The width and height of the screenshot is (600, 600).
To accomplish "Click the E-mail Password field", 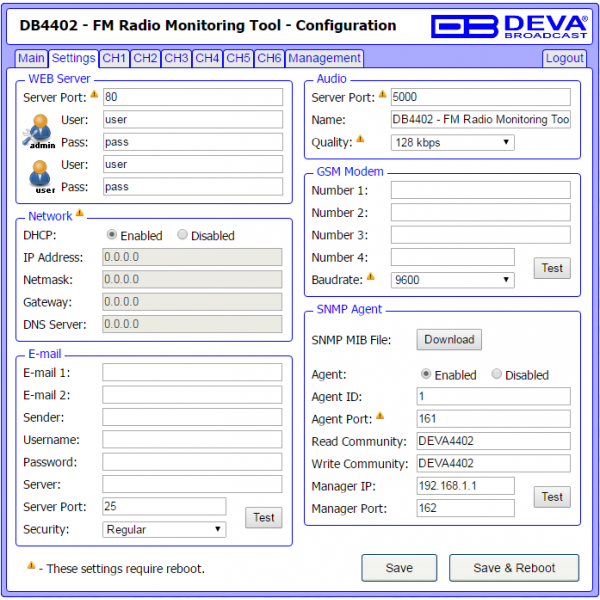I will click(192, 462).
